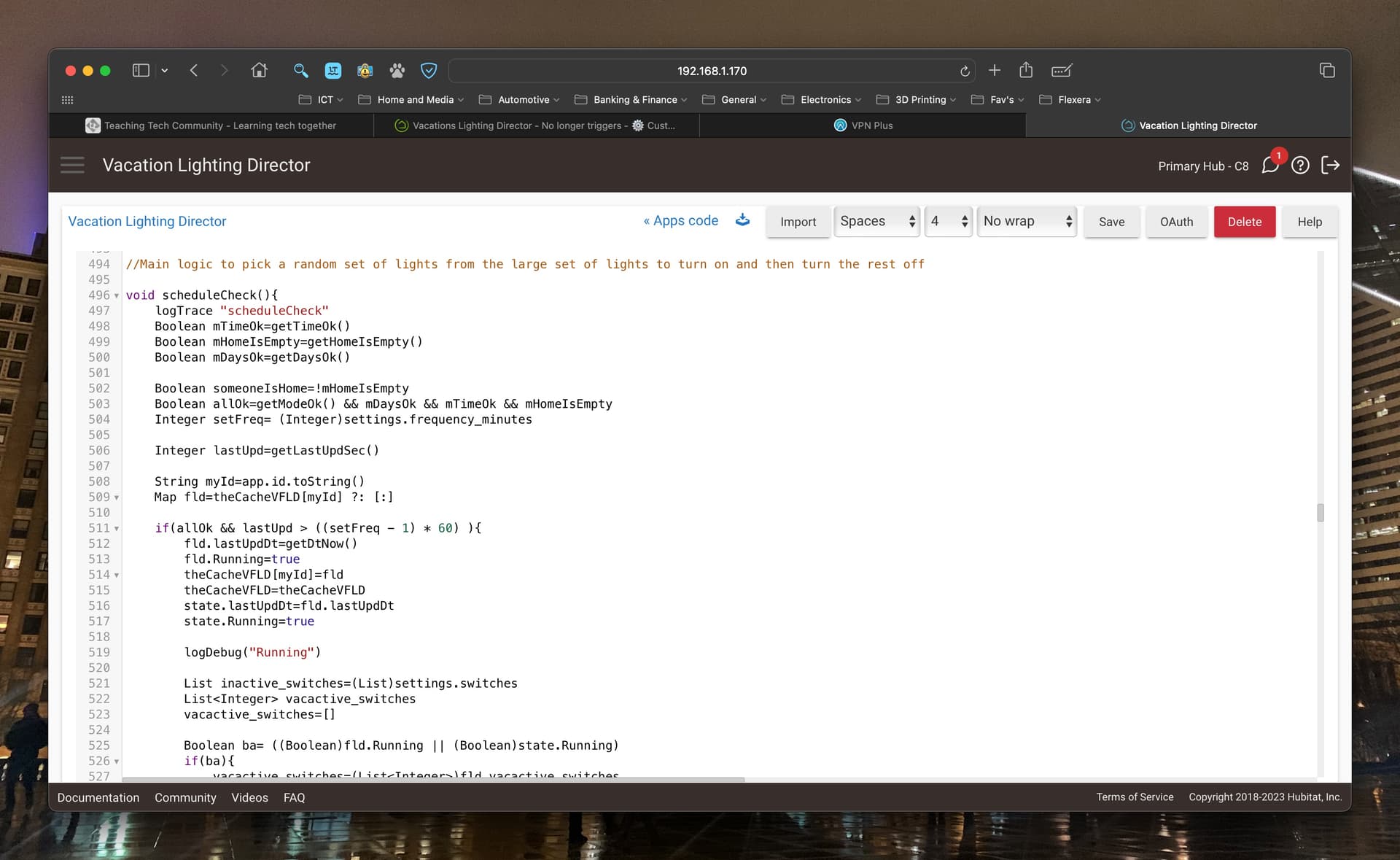The width and height of the screenshot is (1400, 860).
Task: Click the markup/annotate icon in Safari toolbar
Action: (x=1062, y=71)
